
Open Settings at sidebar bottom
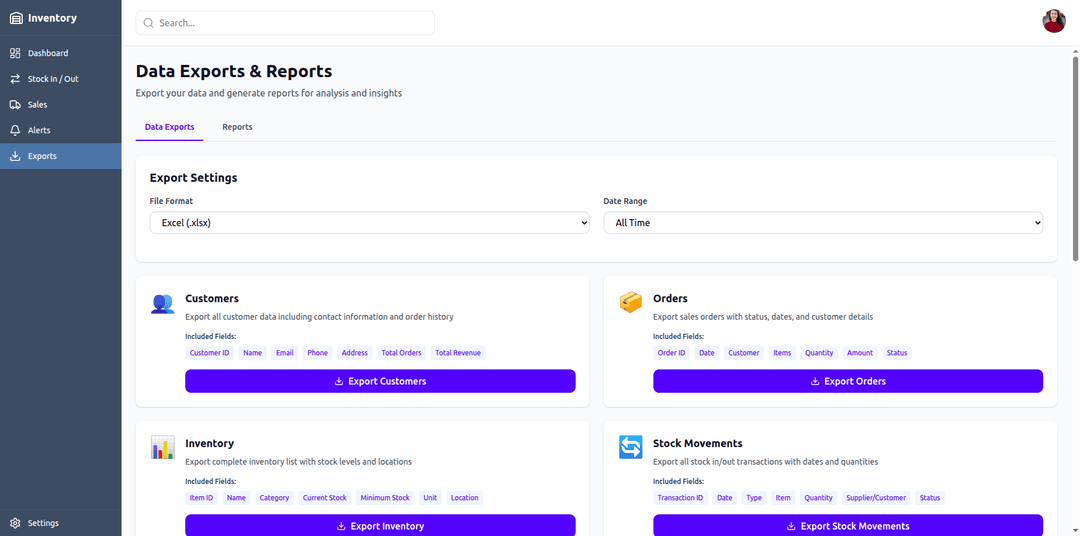click(x=61, y=523)
